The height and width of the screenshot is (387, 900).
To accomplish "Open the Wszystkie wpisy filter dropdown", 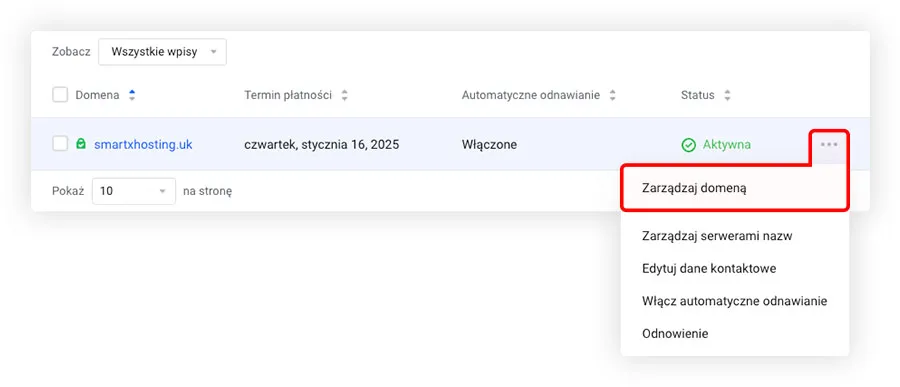I will point(162,52).
